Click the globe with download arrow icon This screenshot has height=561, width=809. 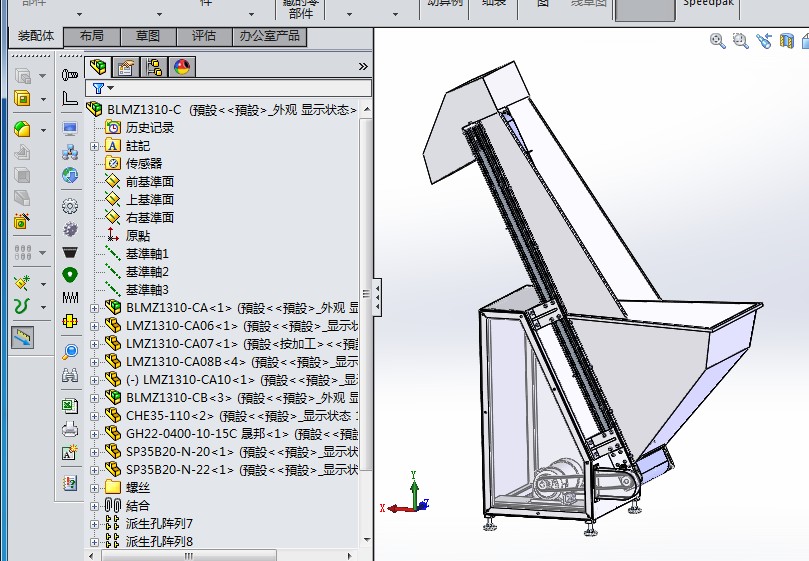70,175
